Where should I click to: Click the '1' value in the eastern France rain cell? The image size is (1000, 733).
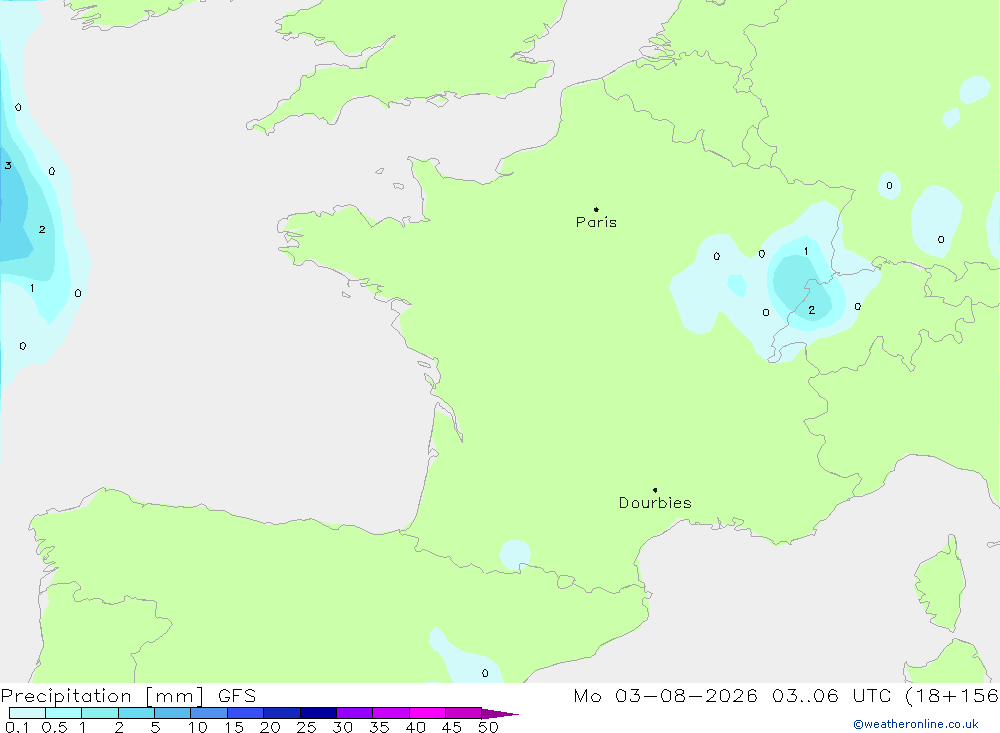click(x=806, y=251)
